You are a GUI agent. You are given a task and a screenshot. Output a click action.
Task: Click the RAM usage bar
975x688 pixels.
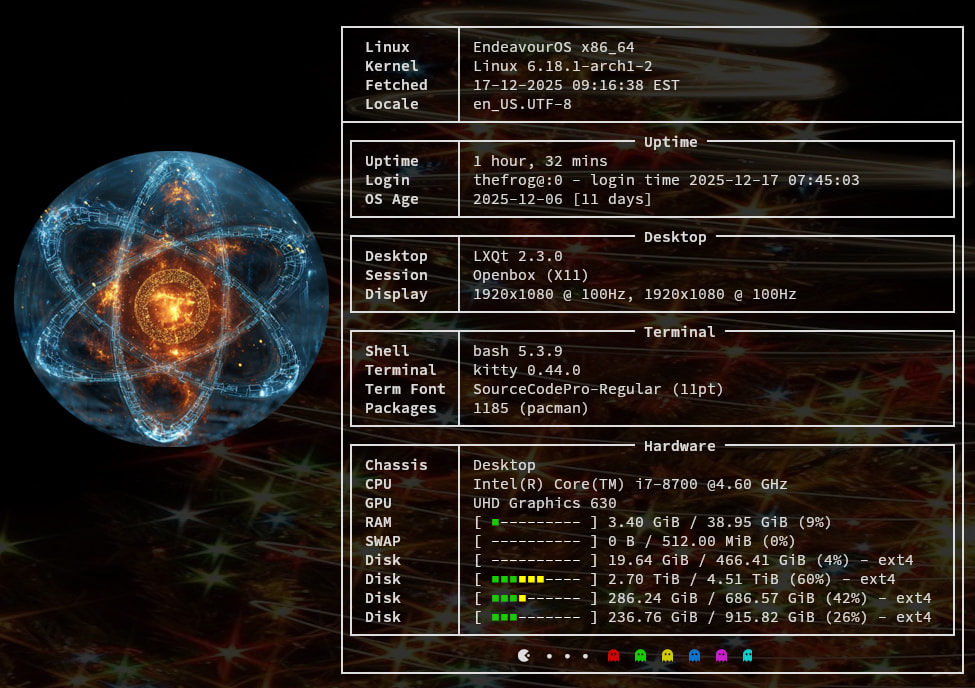pyautogui.click(x=535, y=522)
